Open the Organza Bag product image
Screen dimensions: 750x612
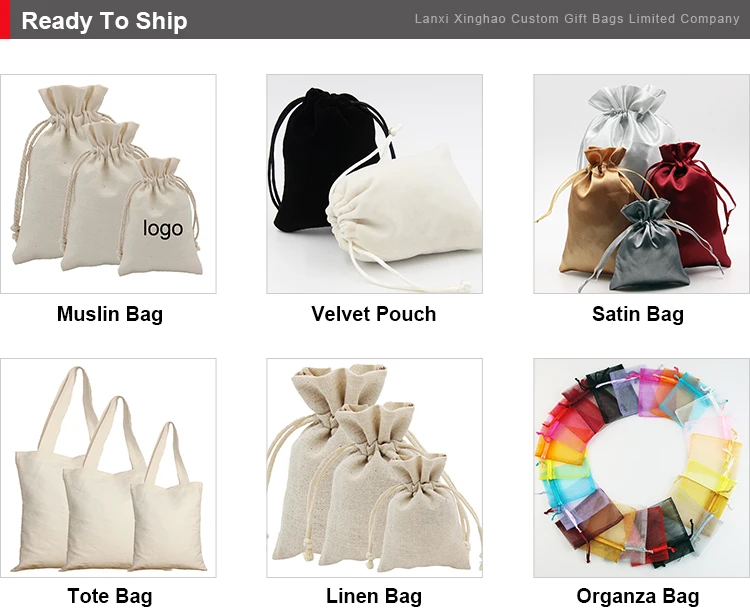(641, 467)
